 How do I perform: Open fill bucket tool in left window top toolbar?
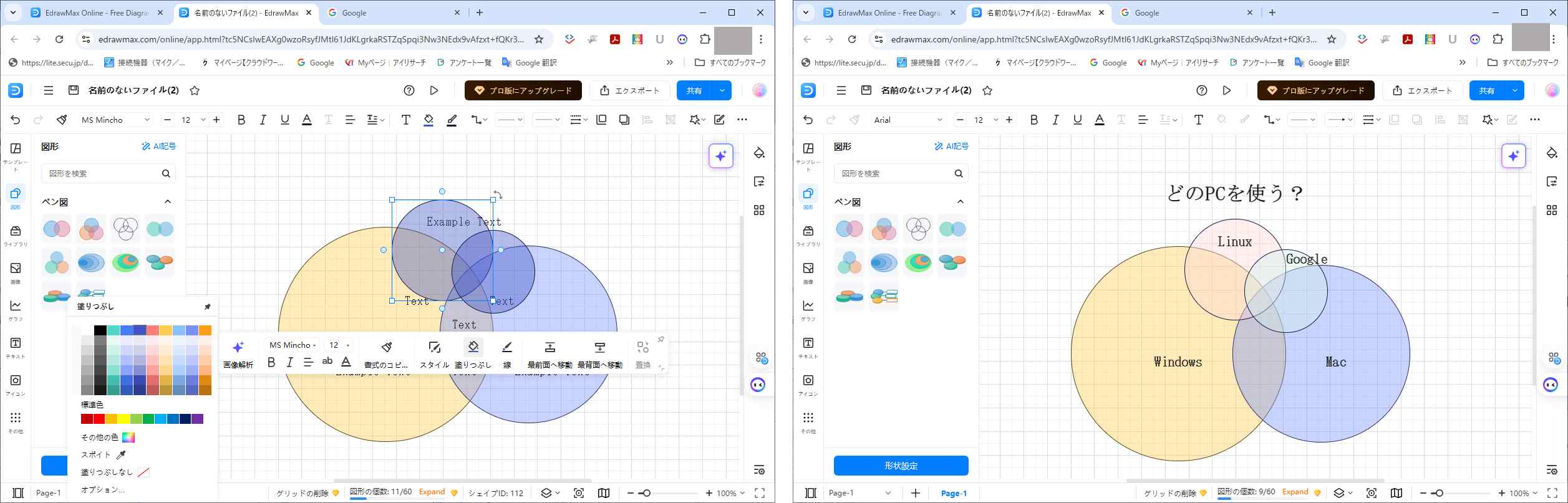[x=428, y=120]
